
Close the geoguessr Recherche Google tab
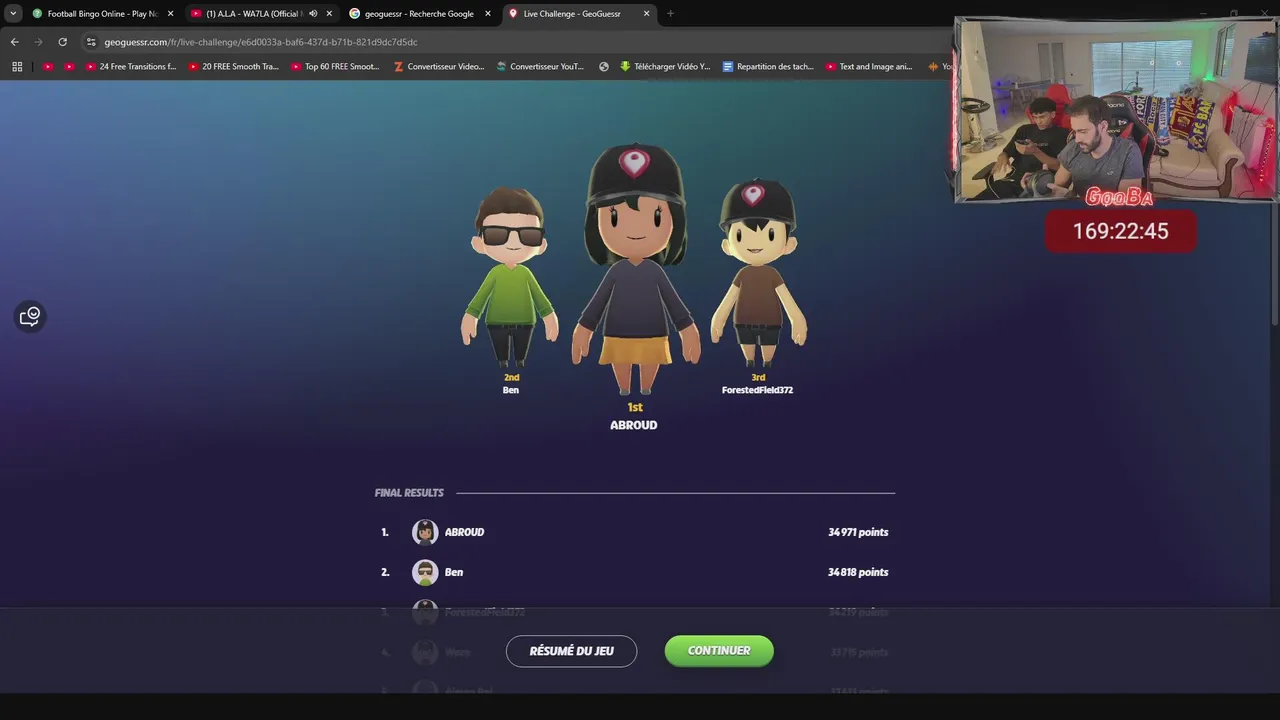click(488, 14)
